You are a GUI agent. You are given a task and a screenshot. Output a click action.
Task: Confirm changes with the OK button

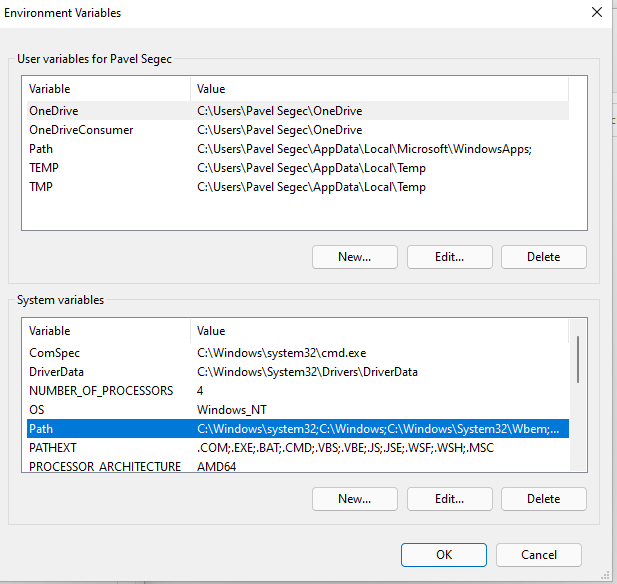pyautogui.click(x=444, y=555)
